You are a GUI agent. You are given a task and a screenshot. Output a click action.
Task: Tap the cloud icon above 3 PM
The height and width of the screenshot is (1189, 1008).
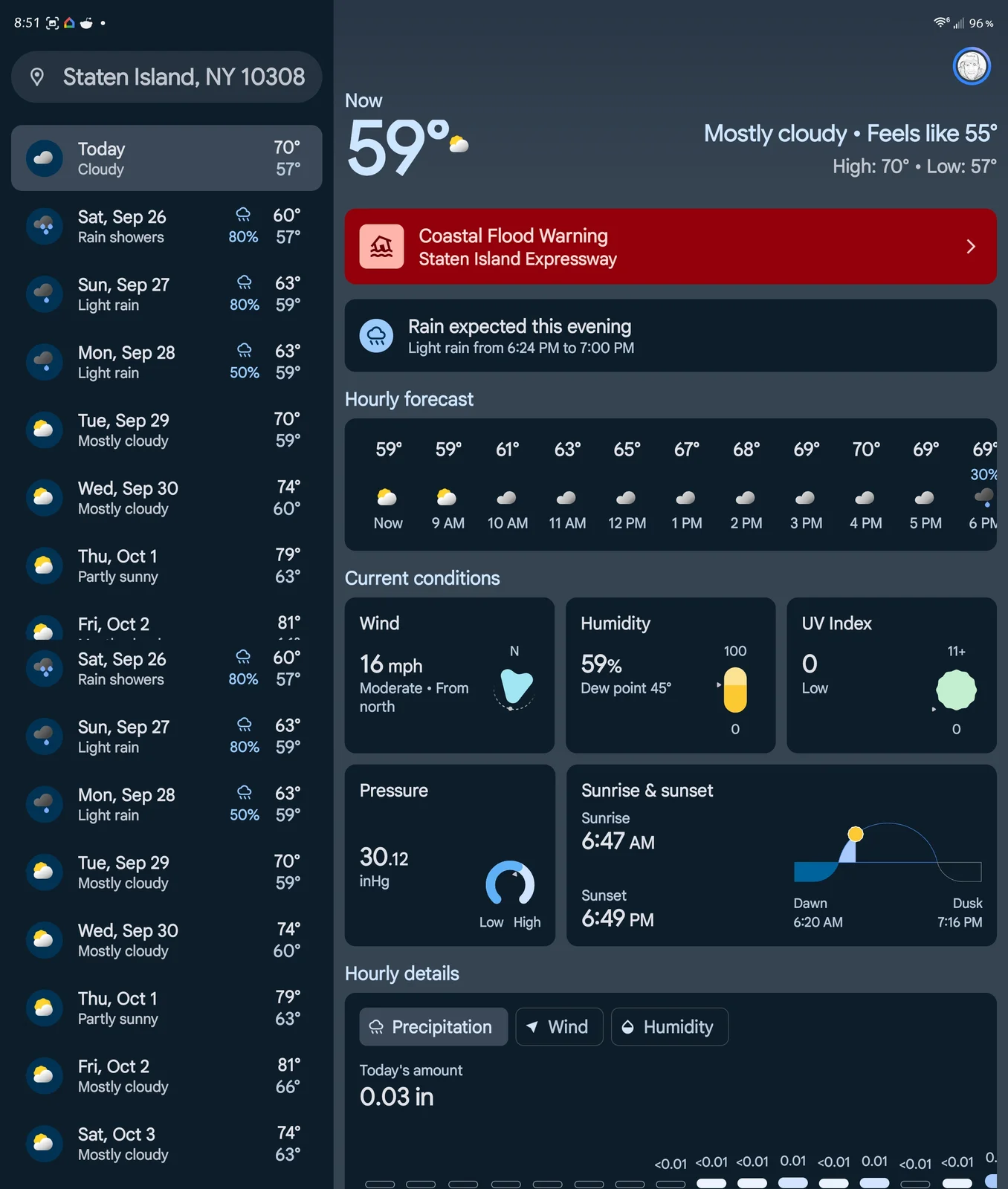(x=806, y=498)
